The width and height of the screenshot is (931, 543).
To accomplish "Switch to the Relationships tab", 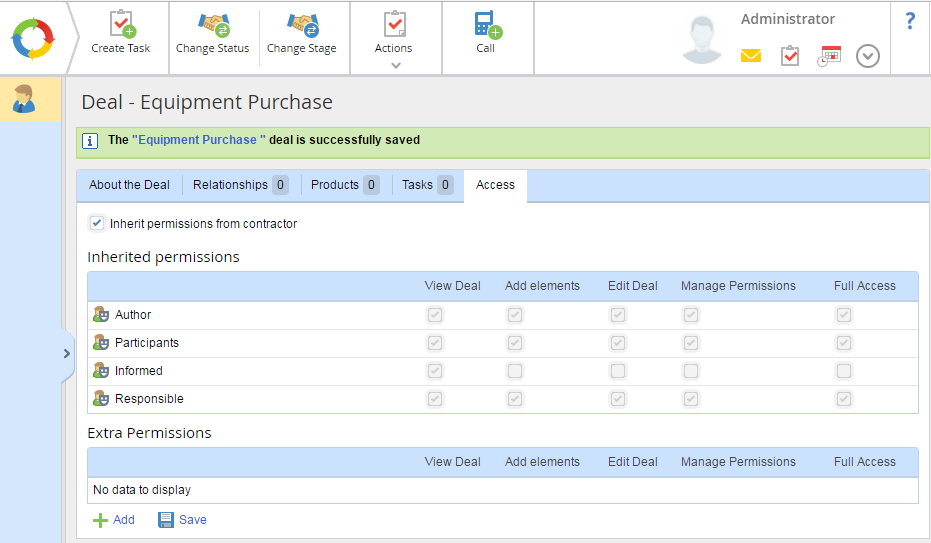I will [x=240, y=185].
